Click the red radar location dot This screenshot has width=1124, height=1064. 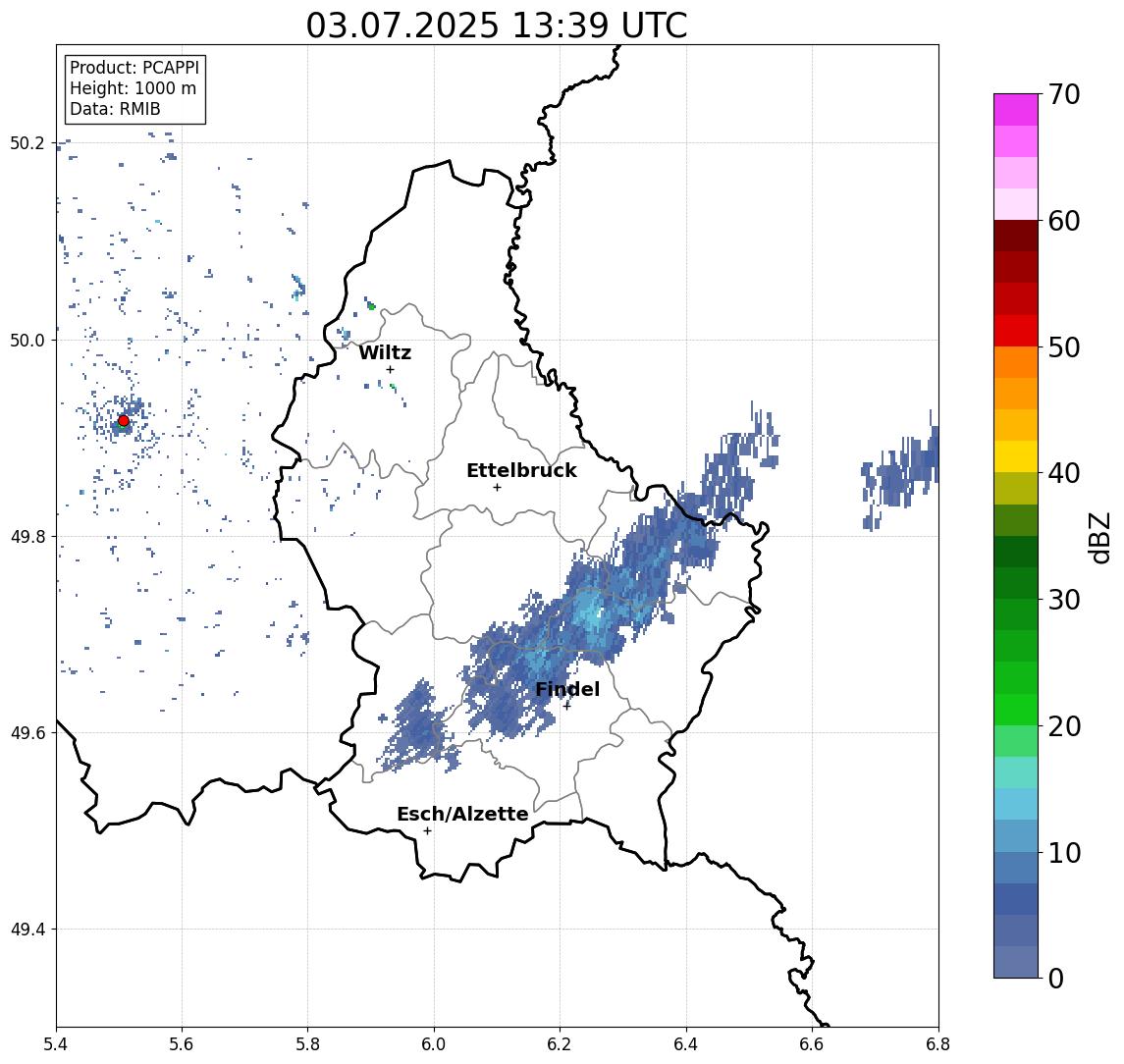pyautogui.click(x=124, y=421)
